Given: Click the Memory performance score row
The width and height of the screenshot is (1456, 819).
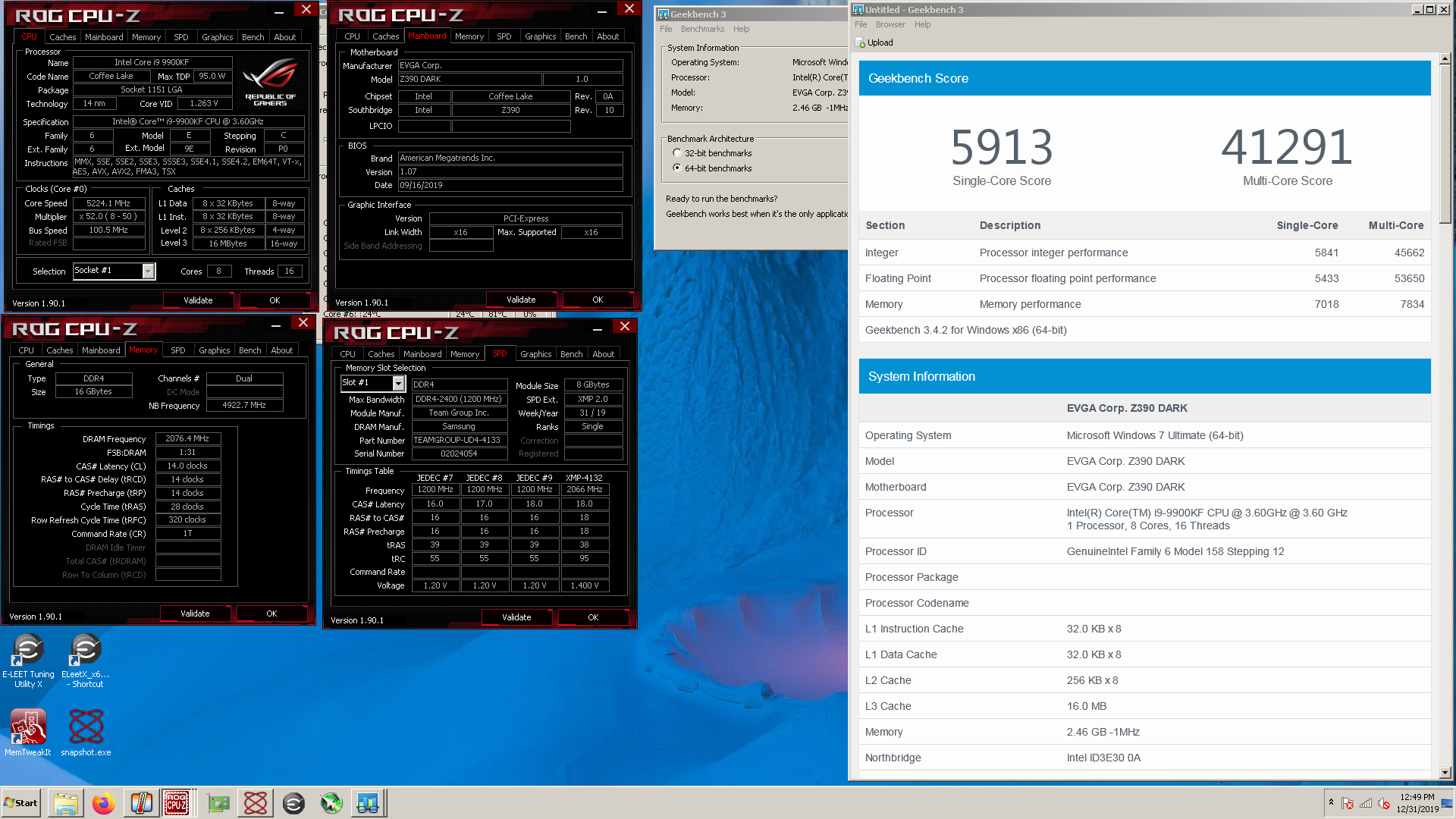Looking at the screenshot, I should (x=1144, y=304).
